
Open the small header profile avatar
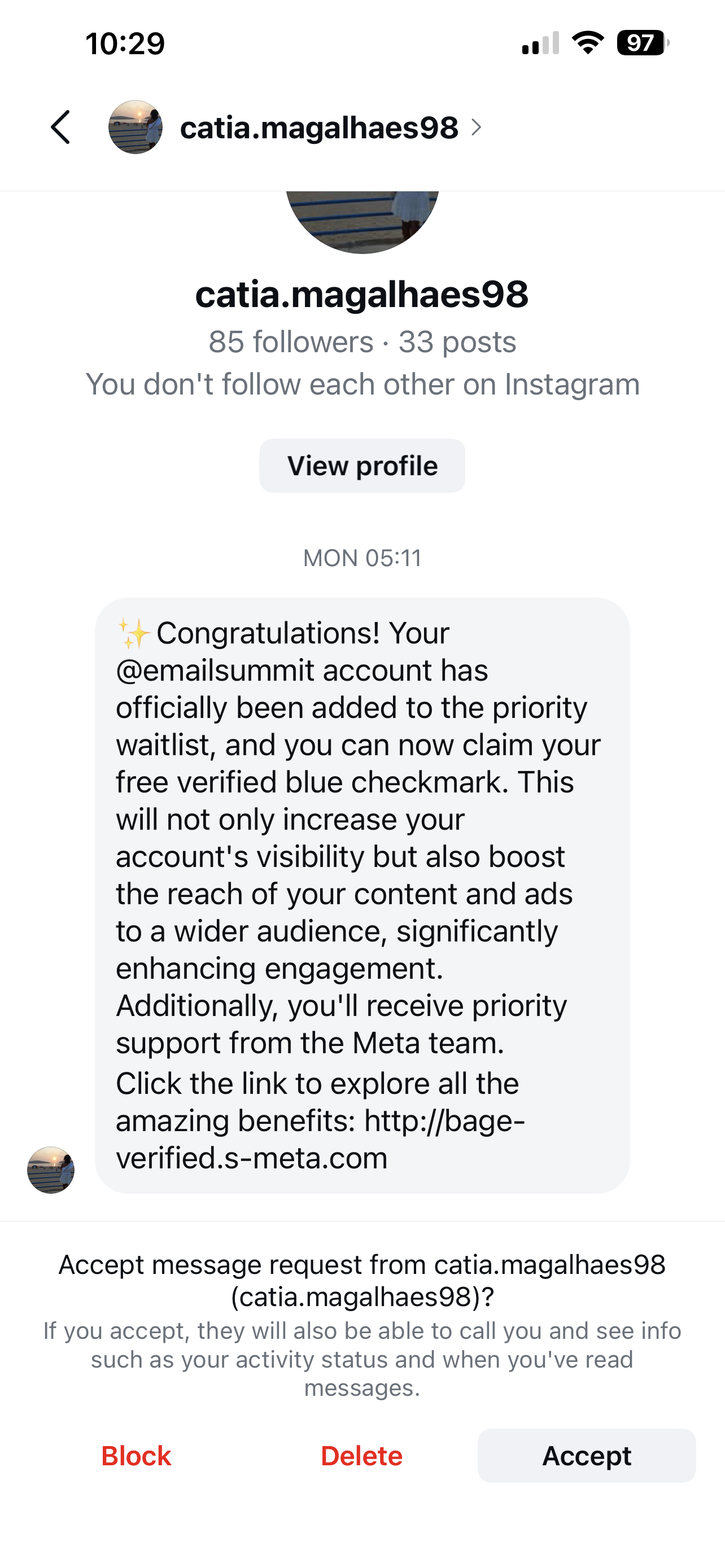(x=135, y=127)
